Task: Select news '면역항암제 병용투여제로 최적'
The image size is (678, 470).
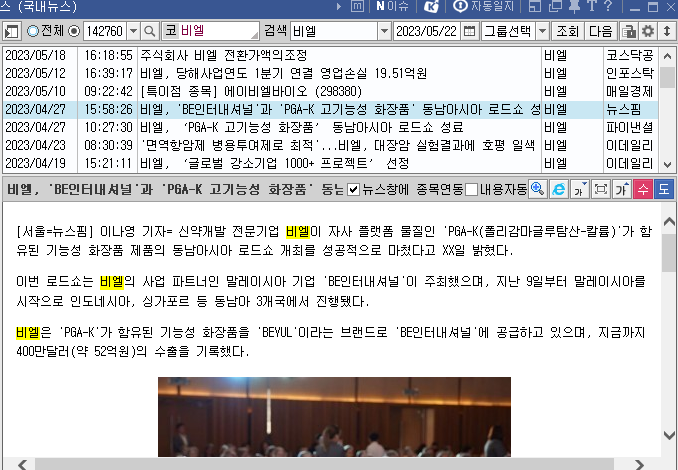Action: tap(330, 146)
